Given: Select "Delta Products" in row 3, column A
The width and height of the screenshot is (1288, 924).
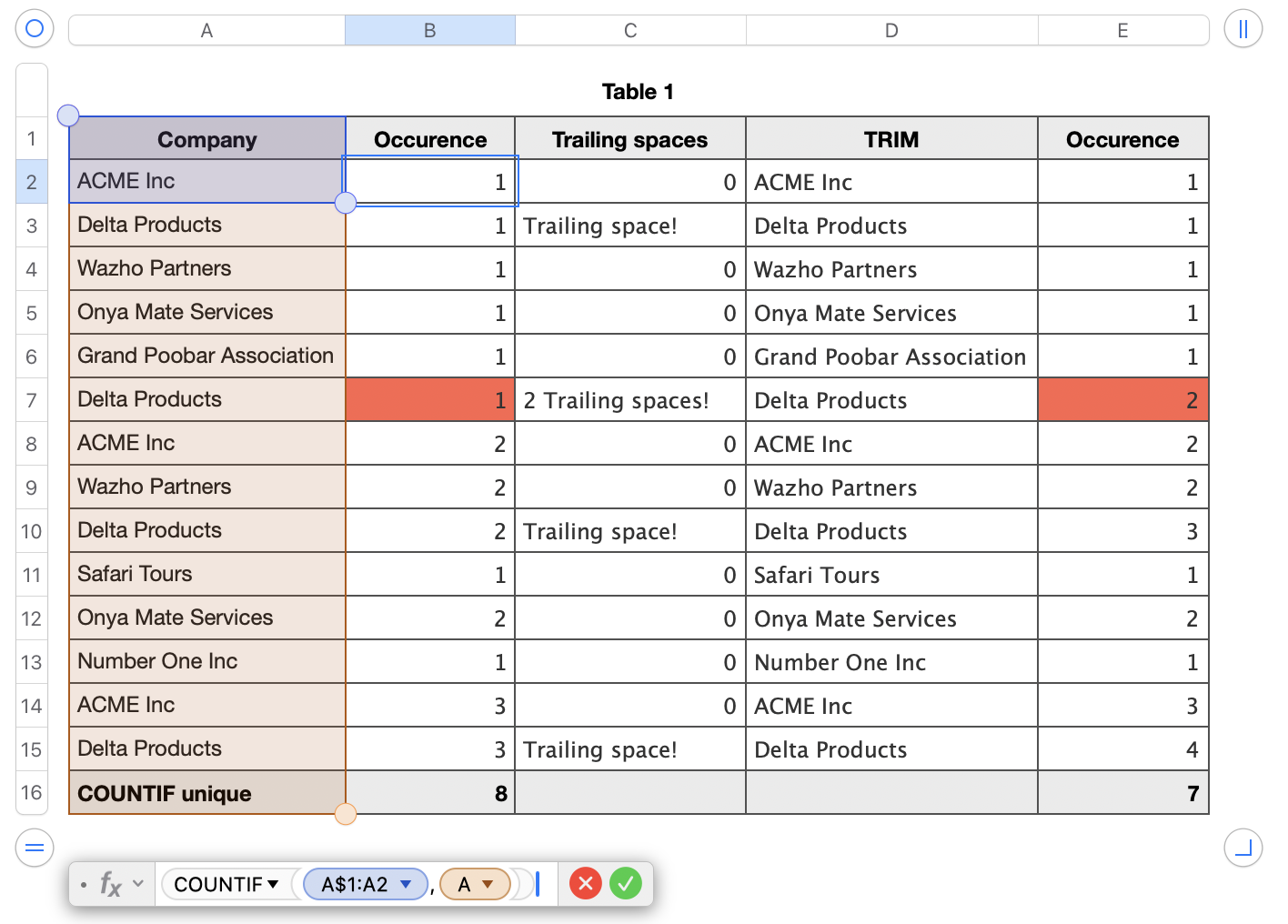Looking at the screenshot, I should point(207,225).
